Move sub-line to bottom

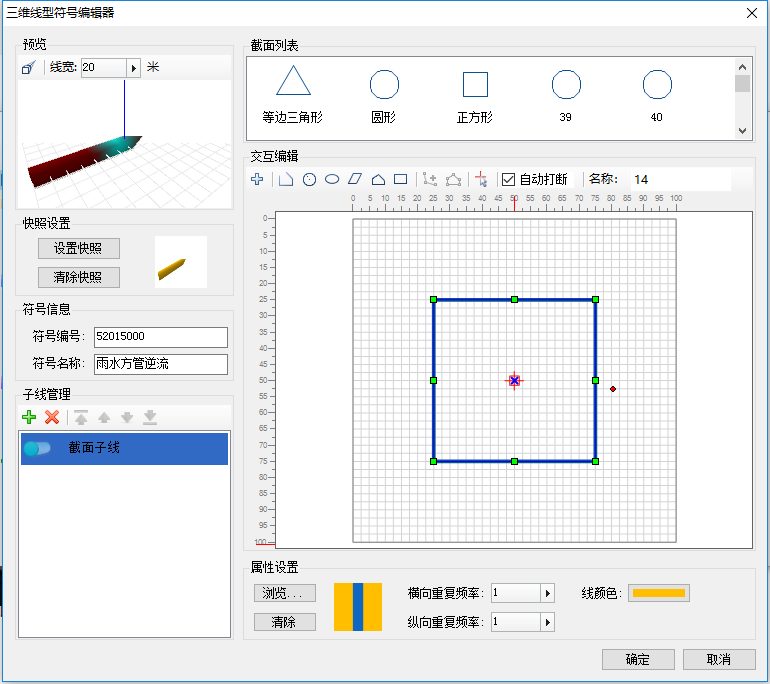(x=150, y=417)
